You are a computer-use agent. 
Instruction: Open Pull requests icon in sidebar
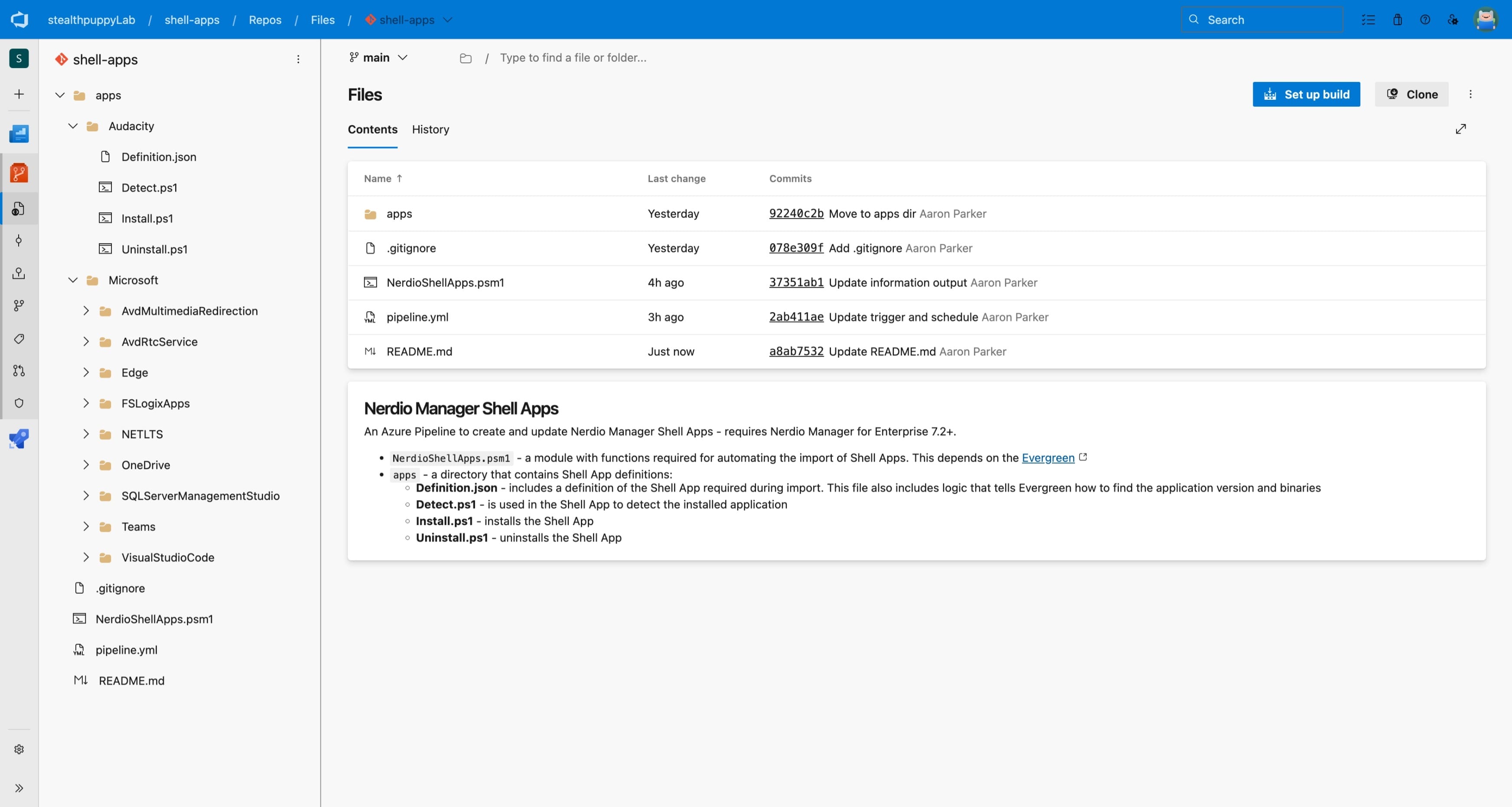(19, 370)
